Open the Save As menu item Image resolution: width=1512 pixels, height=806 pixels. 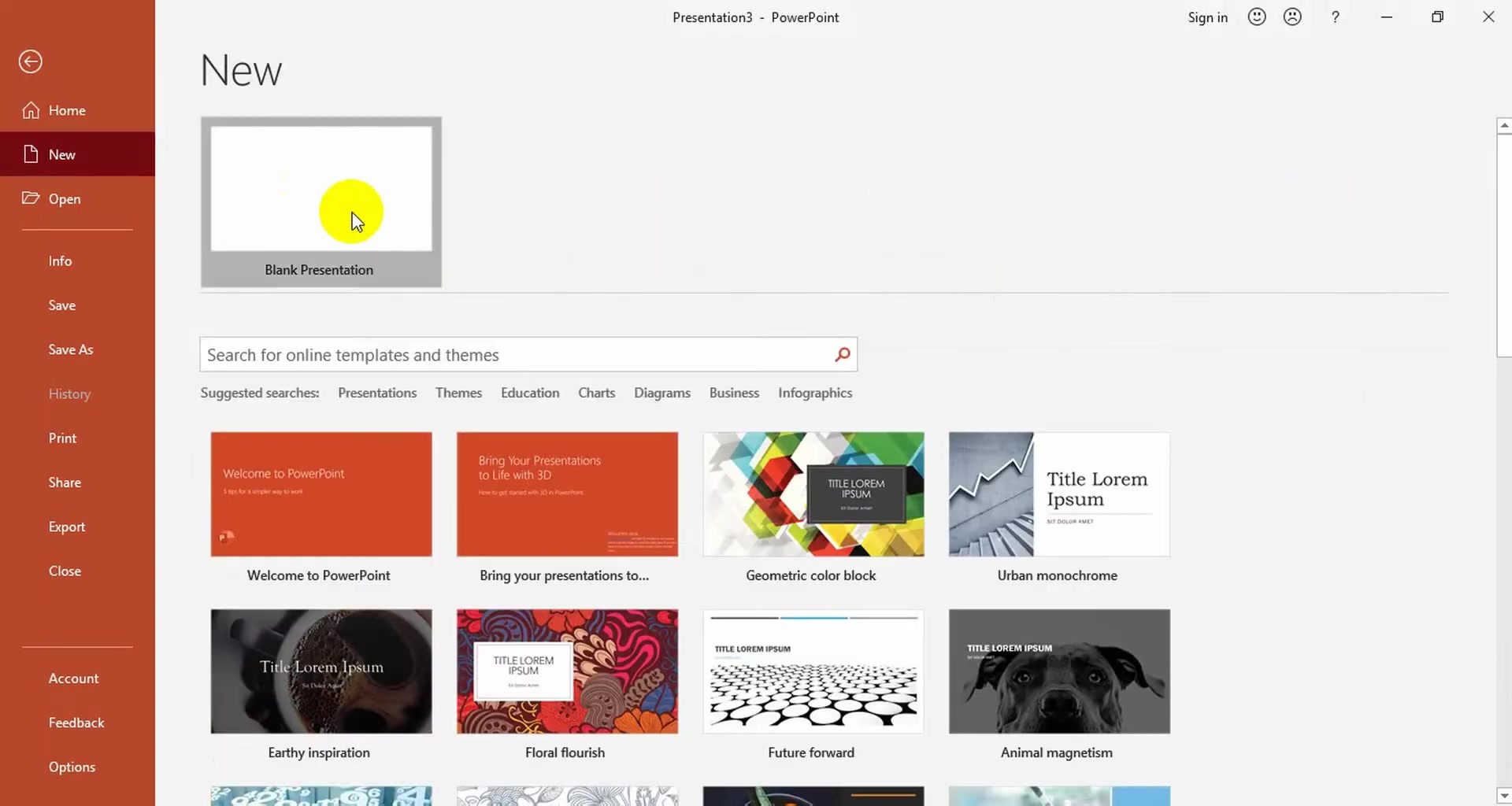coord(71,349)
